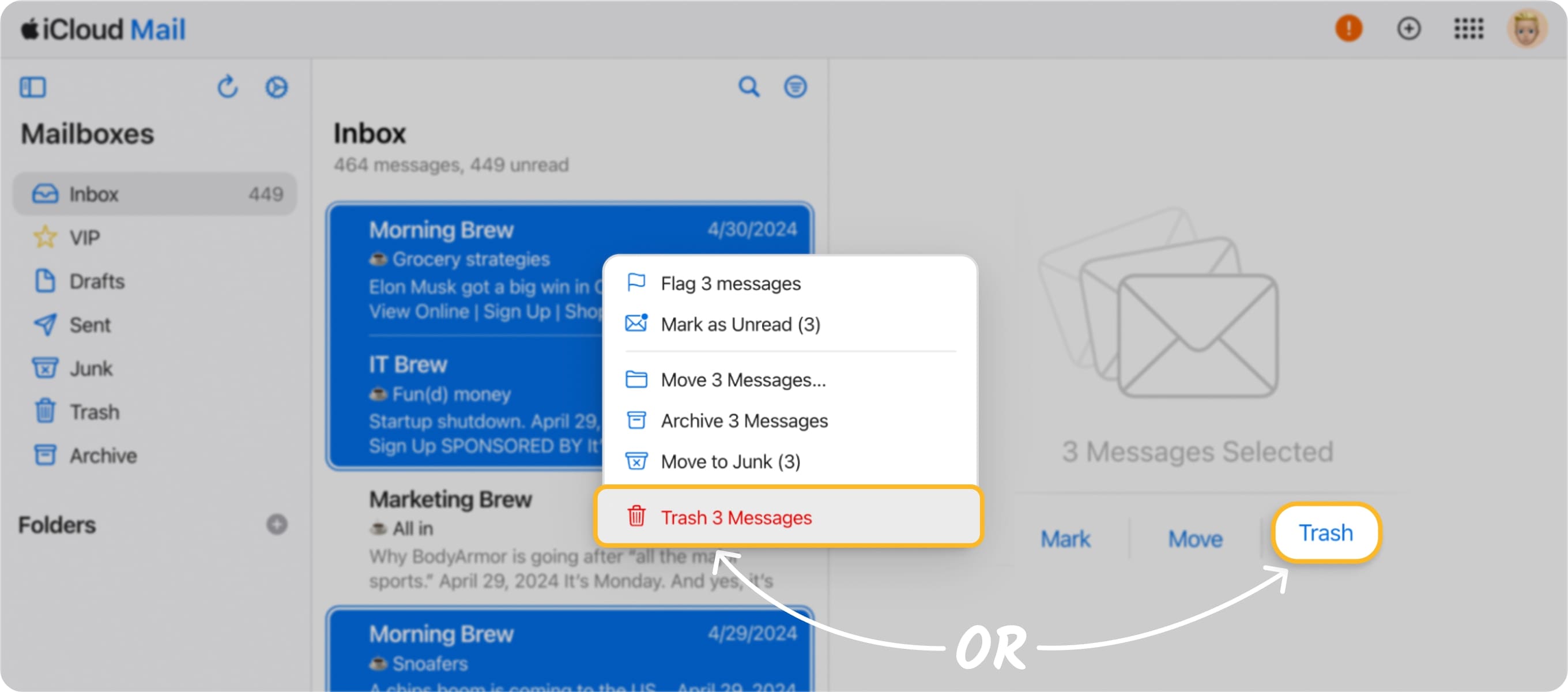This screenshot has width=1568, height=692.
Task: Click the Folders section heading
Action: [x=56, y=525]
